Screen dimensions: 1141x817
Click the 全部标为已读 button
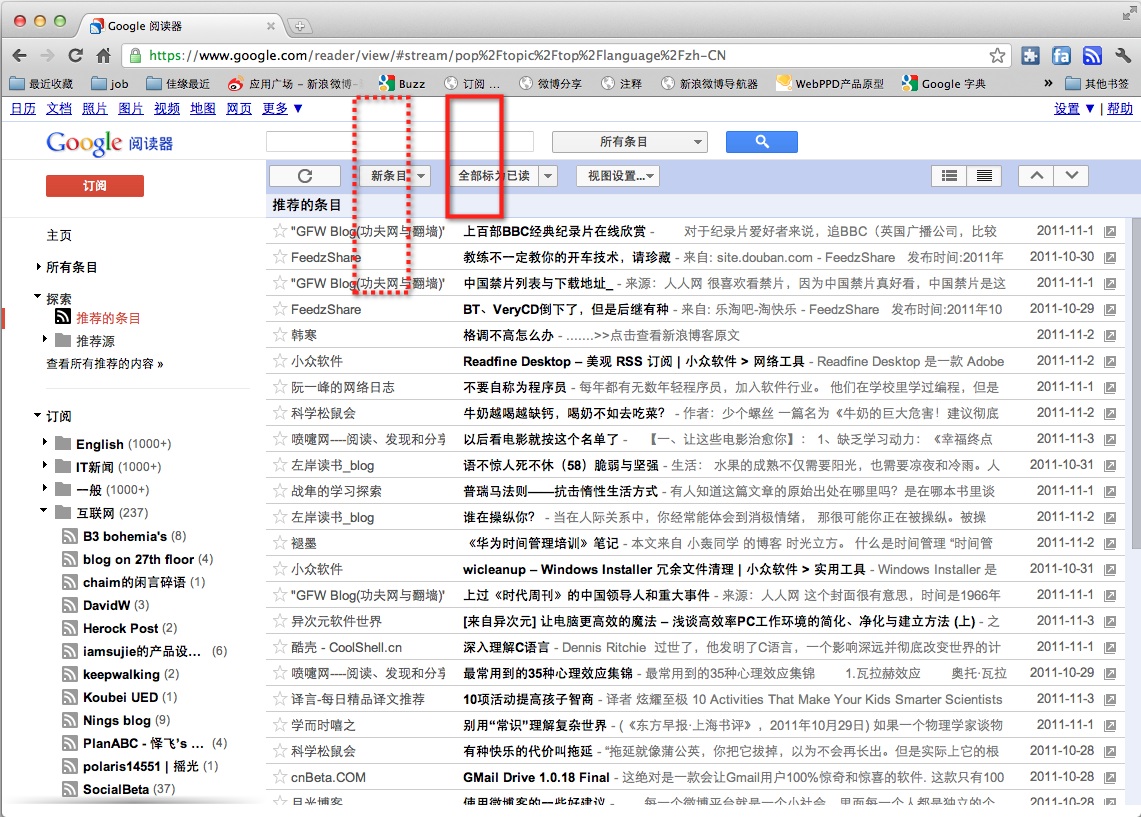pos(494,176)
